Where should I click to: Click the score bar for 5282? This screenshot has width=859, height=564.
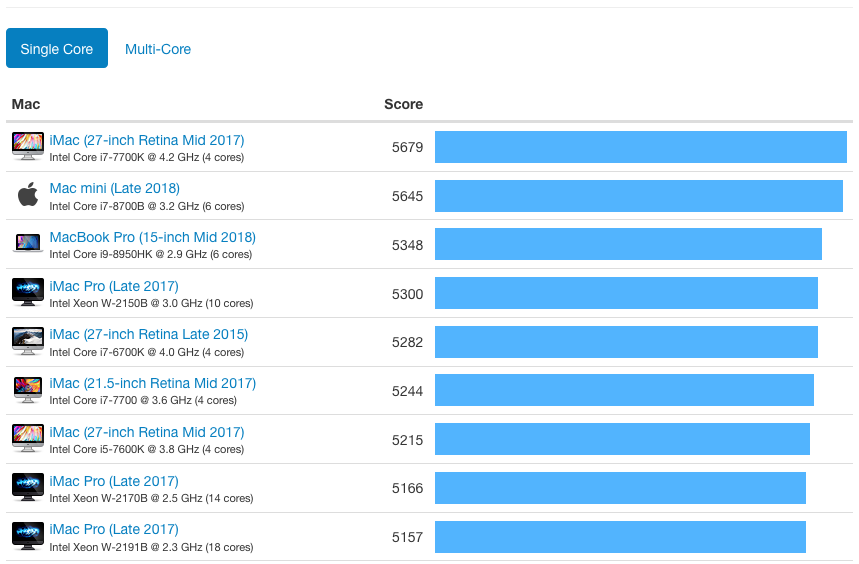tap(626, 342)
